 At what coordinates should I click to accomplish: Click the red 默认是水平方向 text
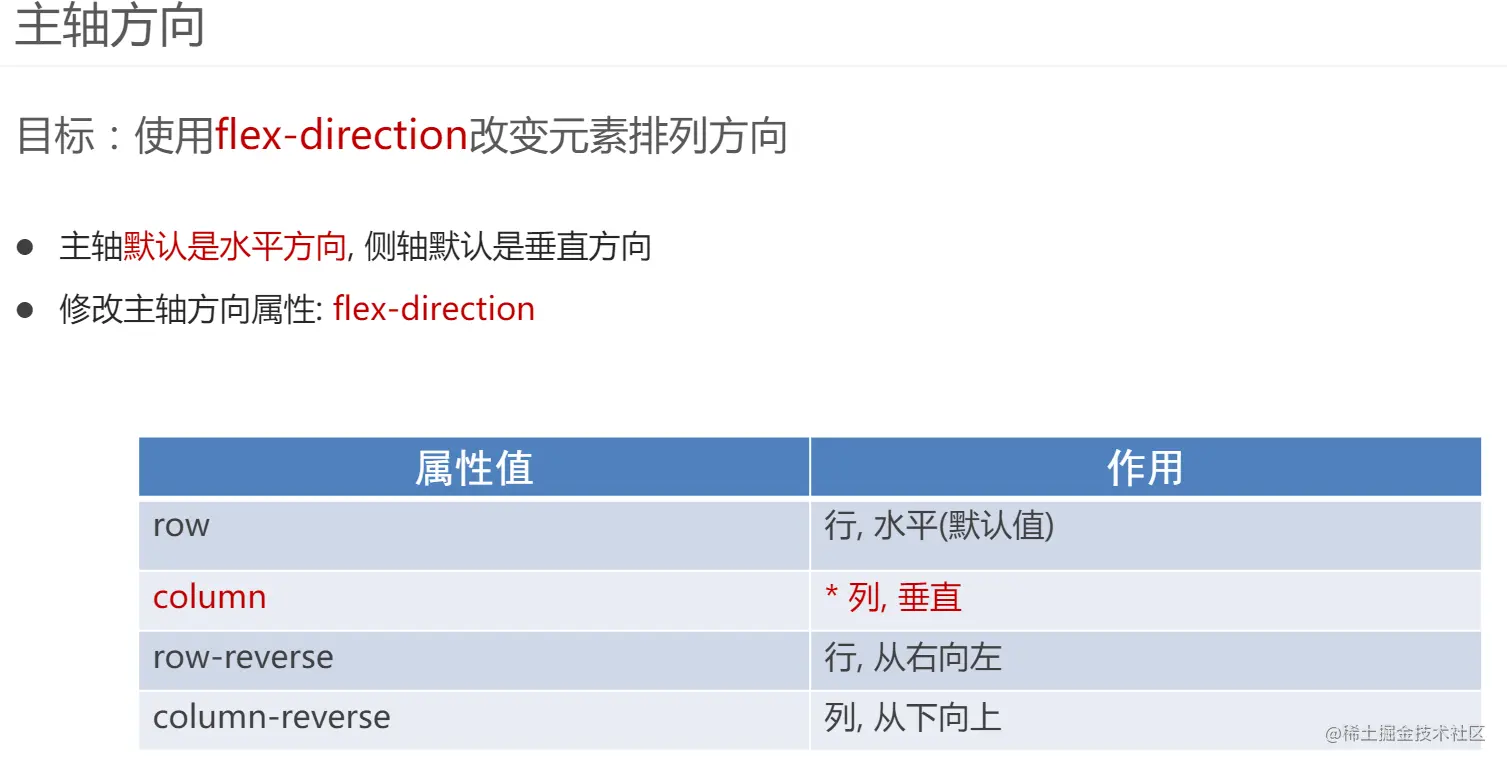click(x=235, y=246)
